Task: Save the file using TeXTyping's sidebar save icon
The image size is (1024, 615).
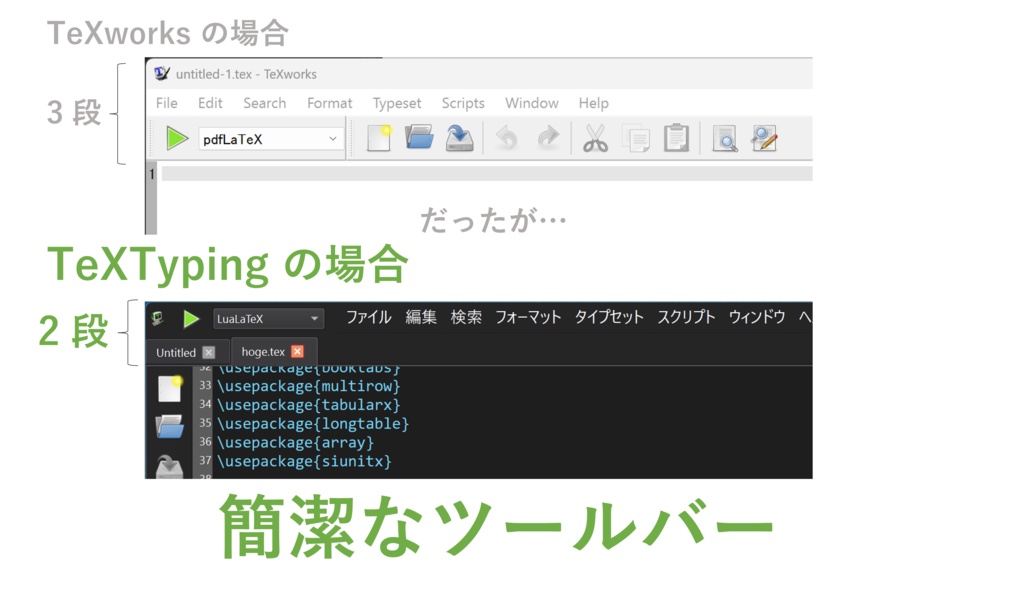Action: (168, 462)
